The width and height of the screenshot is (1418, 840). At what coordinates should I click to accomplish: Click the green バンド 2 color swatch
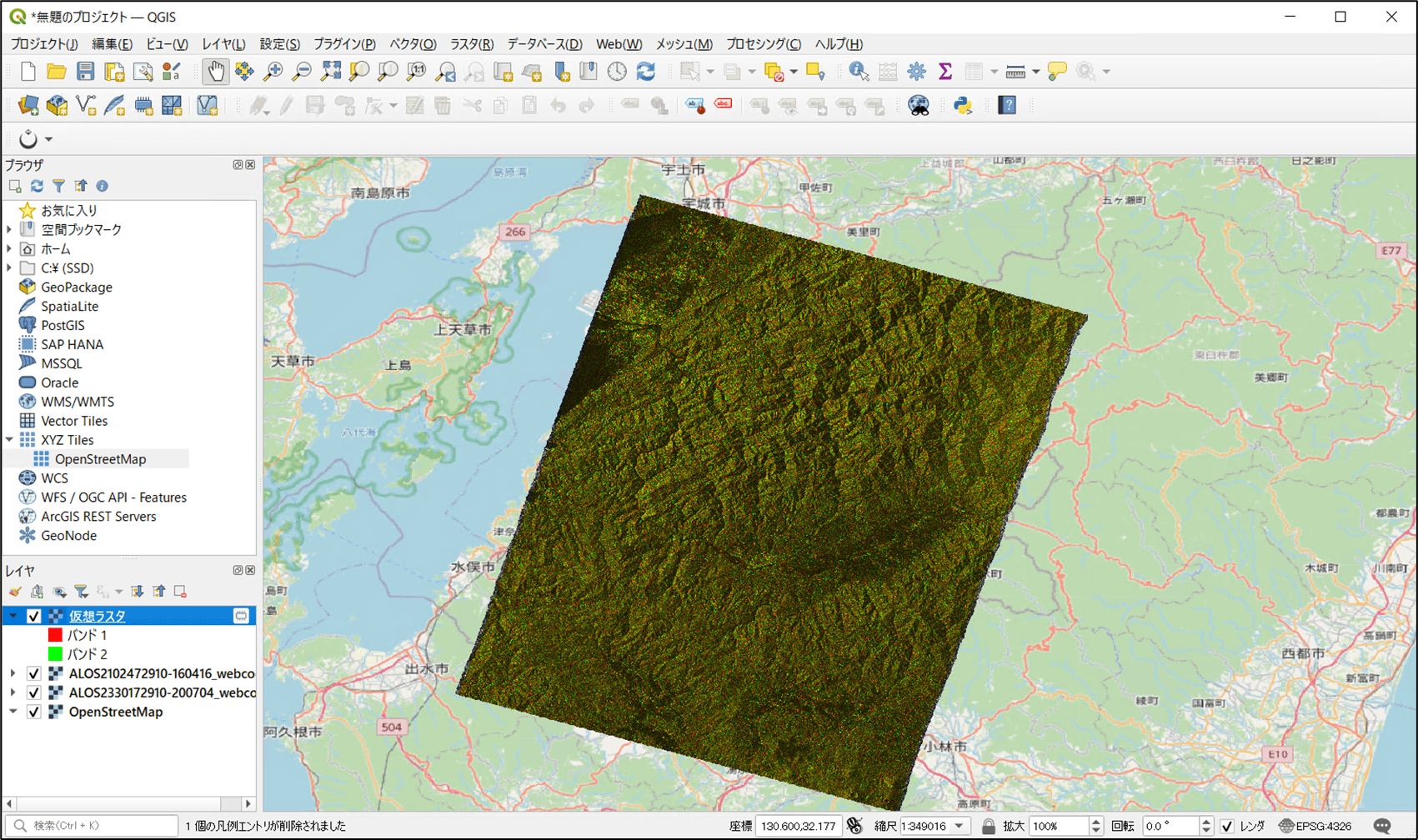click(x=55, y=654)
